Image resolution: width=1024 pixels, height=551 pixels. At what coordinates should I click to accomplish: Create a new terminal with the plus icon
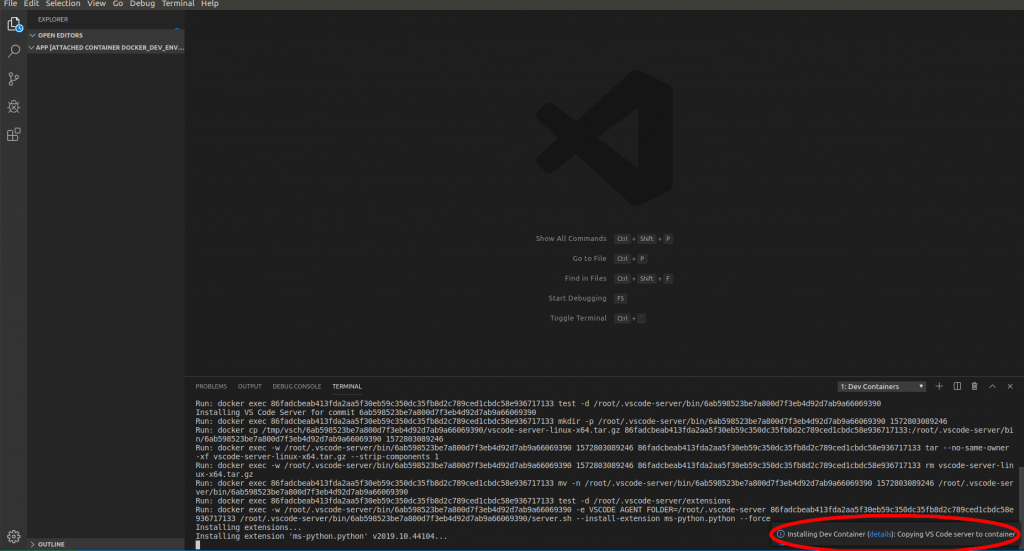tap(939, 386)
